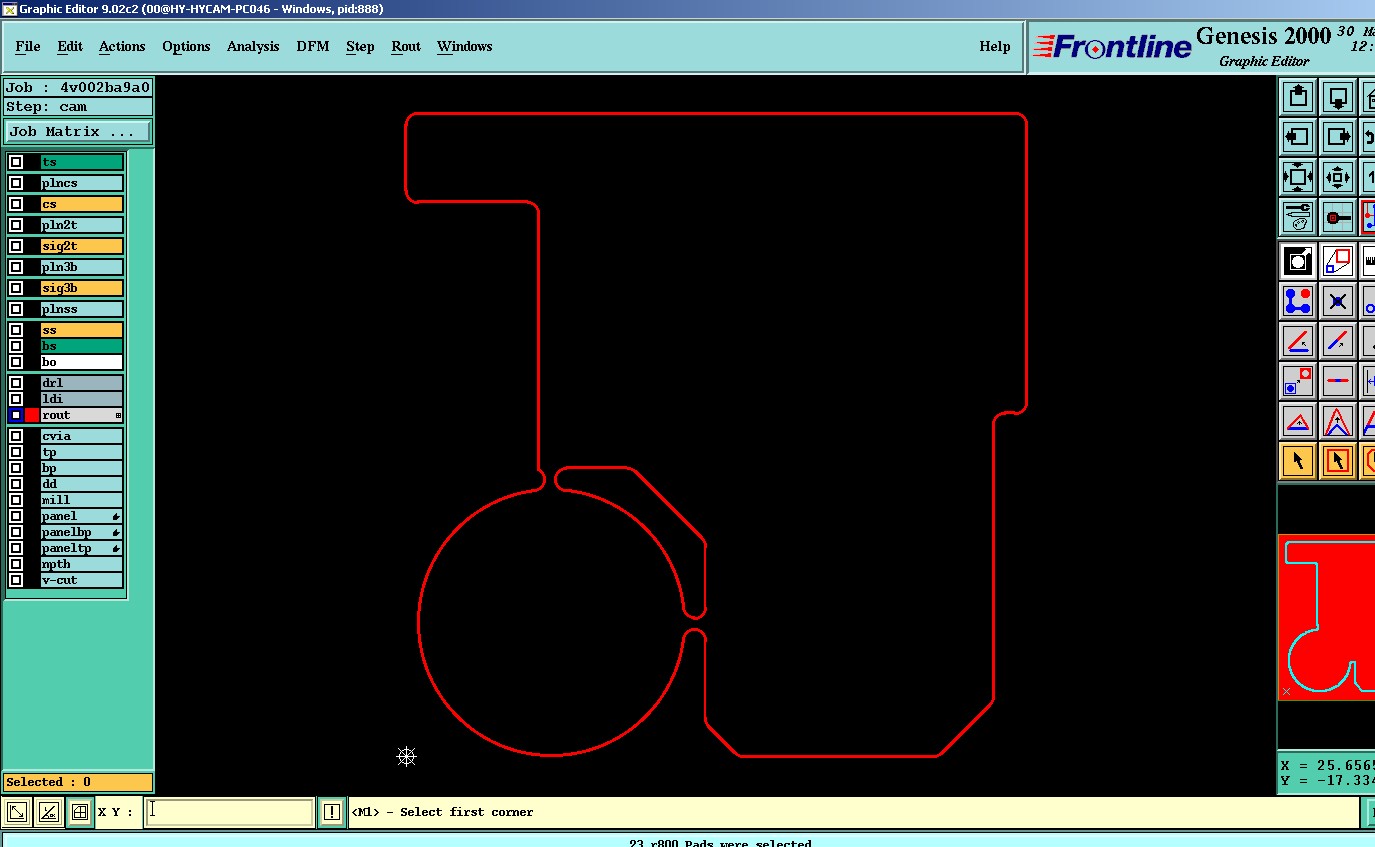Select the npth layer name
The width and height of the screenshot is (1375, 847).
82,564
